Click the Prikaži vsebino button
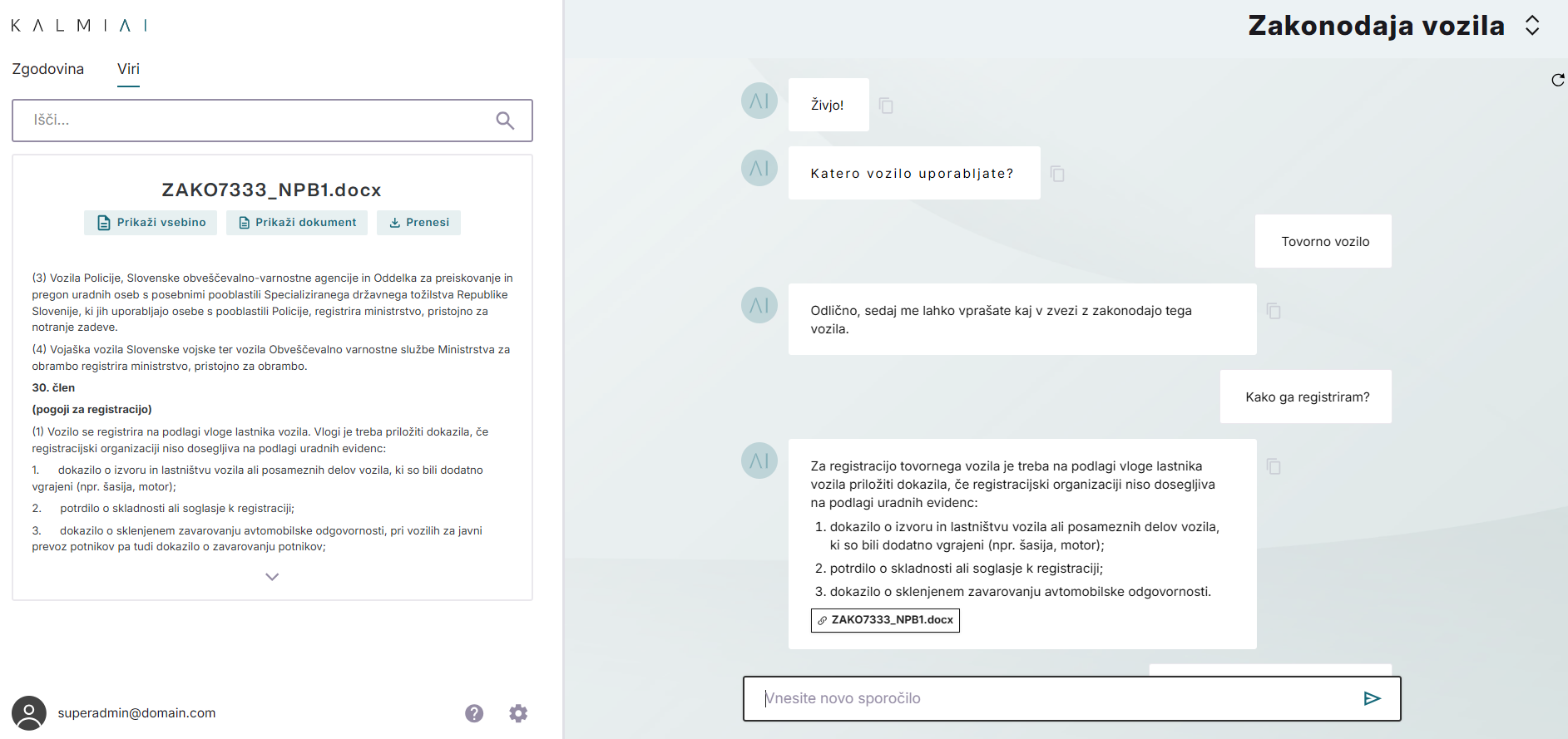The height and width of the screenshot is (739, 1568). pos(151,223)
